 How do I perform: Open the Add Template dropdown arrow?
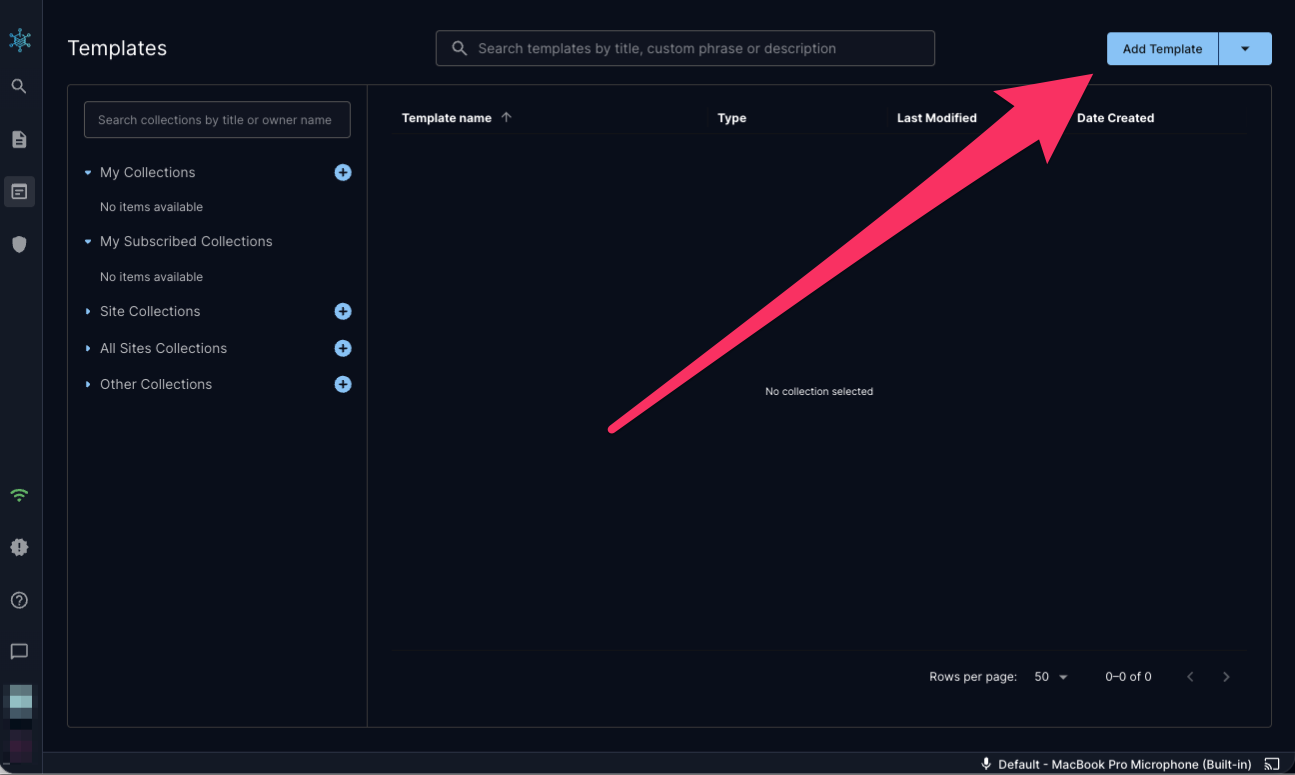pyautogui.click(x=1245, y=49)
